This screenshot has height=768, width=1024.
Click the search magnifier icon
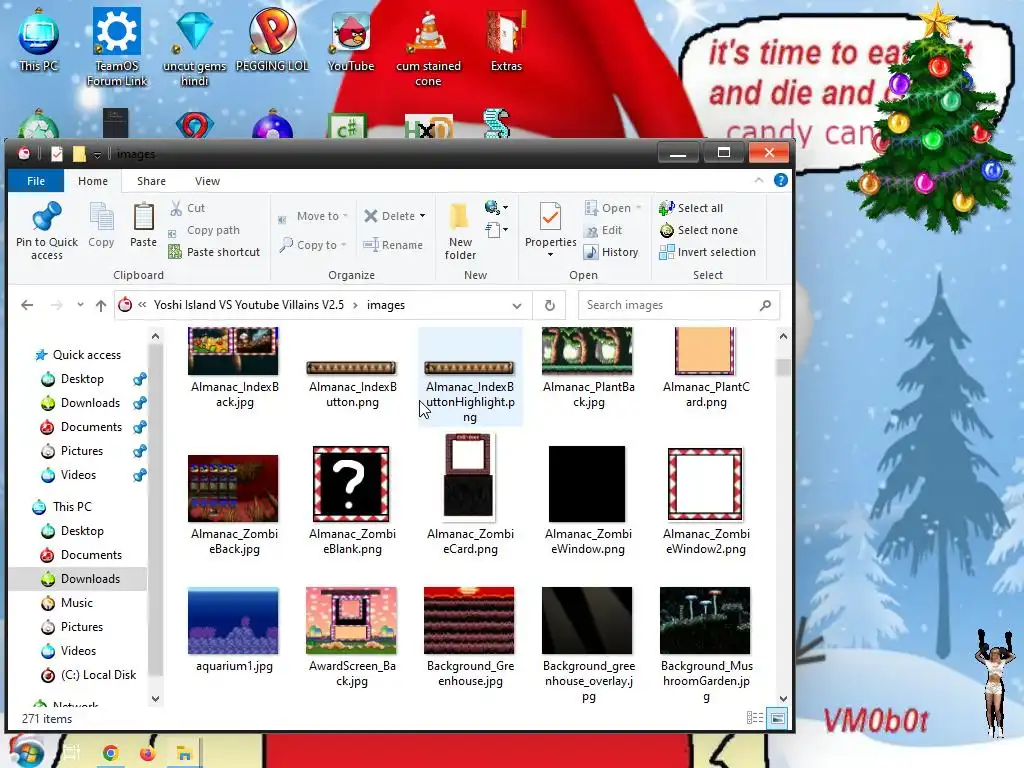pos(765,305)
